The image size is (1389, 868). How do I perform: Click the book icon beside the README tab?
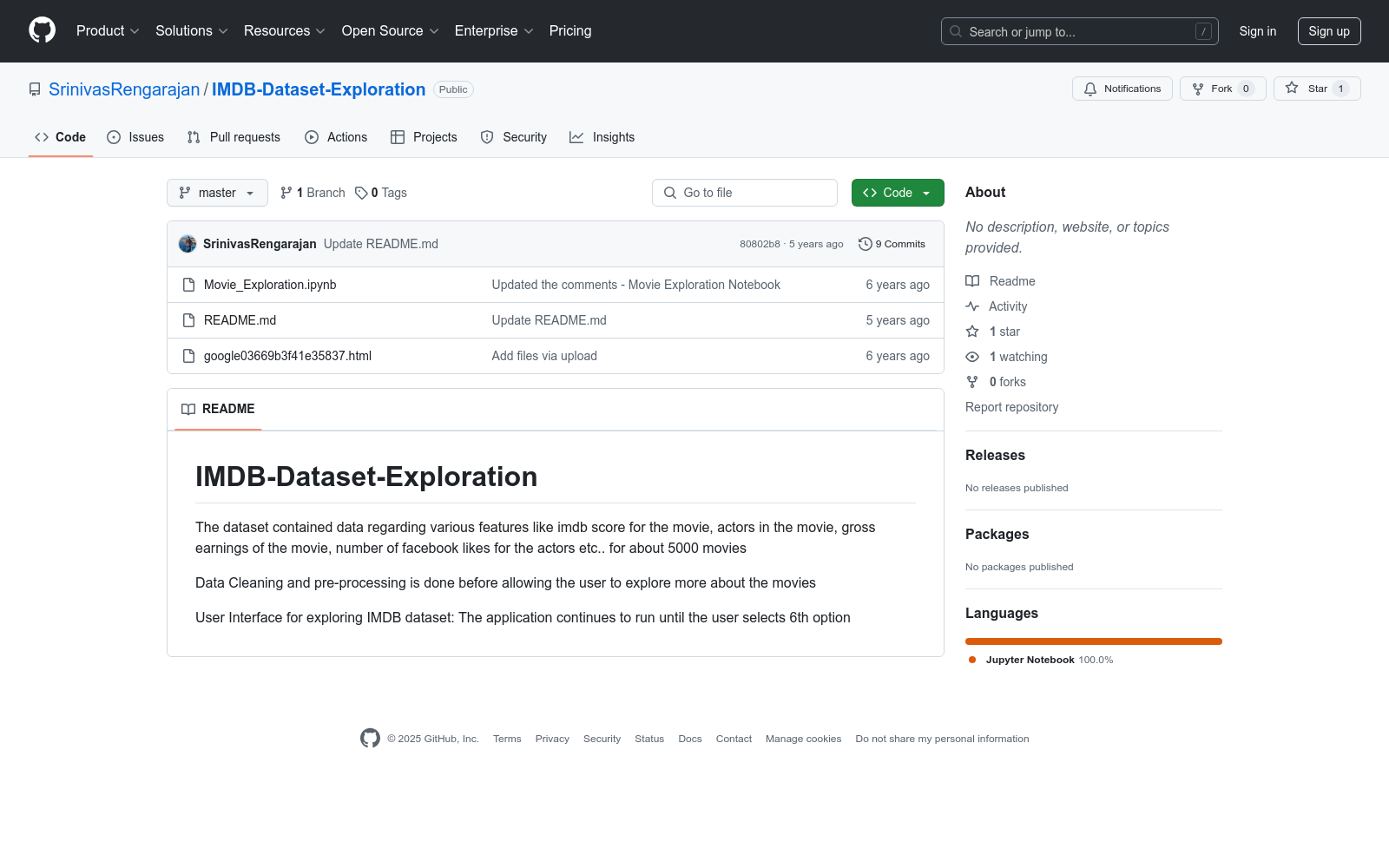point(188,409)
